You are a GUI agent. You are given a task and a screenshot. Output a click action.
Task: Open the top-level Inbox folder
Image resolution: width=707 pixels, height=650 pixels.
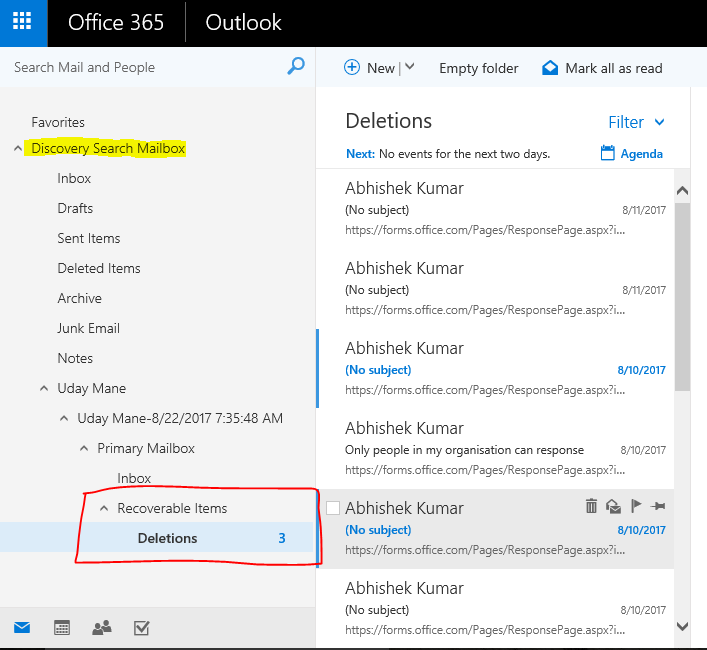point(74,179)
